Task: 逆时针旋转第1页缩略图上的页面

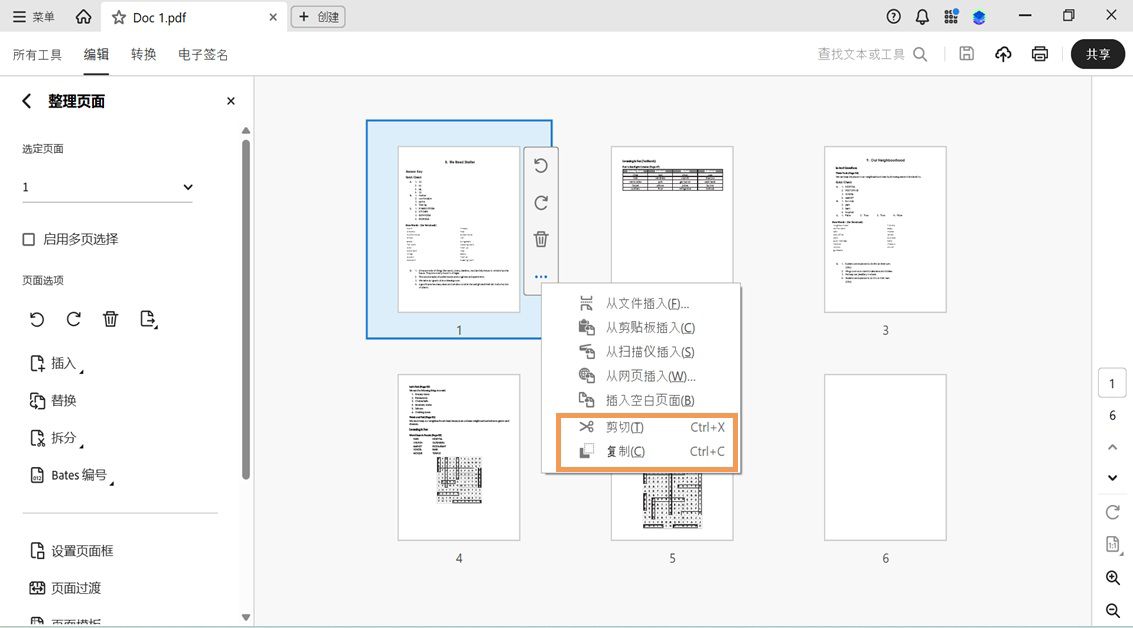Action: [x=541, y=165]
